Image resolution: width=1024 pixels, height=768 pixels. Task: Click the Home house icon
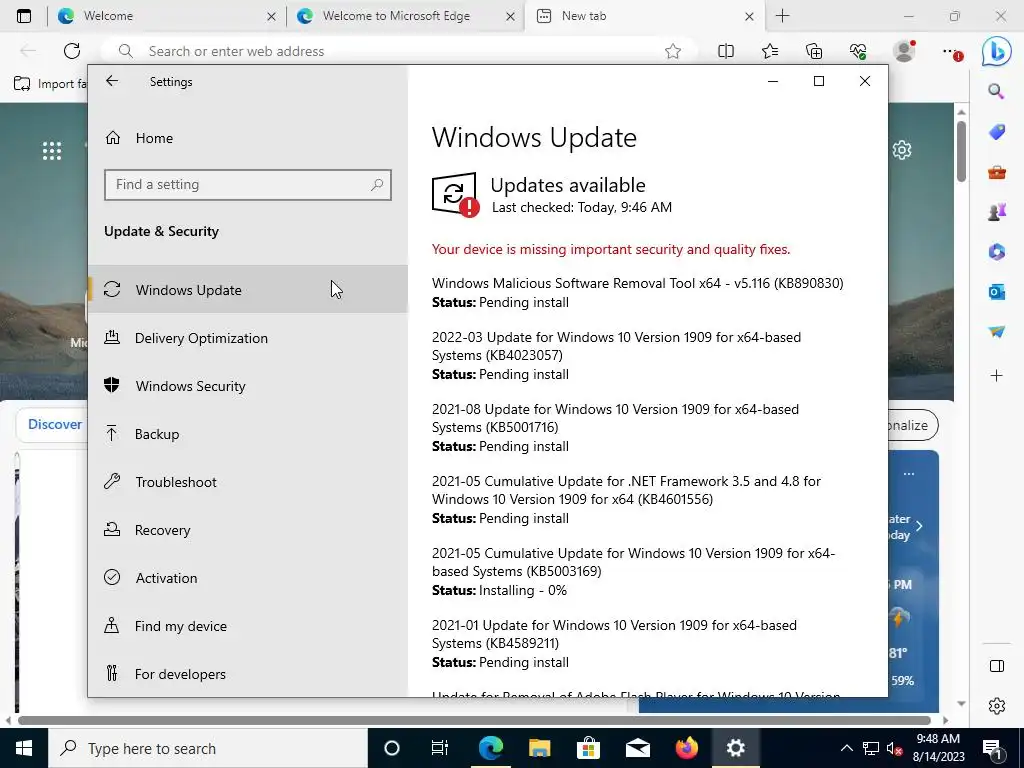(x=112, y=138)
